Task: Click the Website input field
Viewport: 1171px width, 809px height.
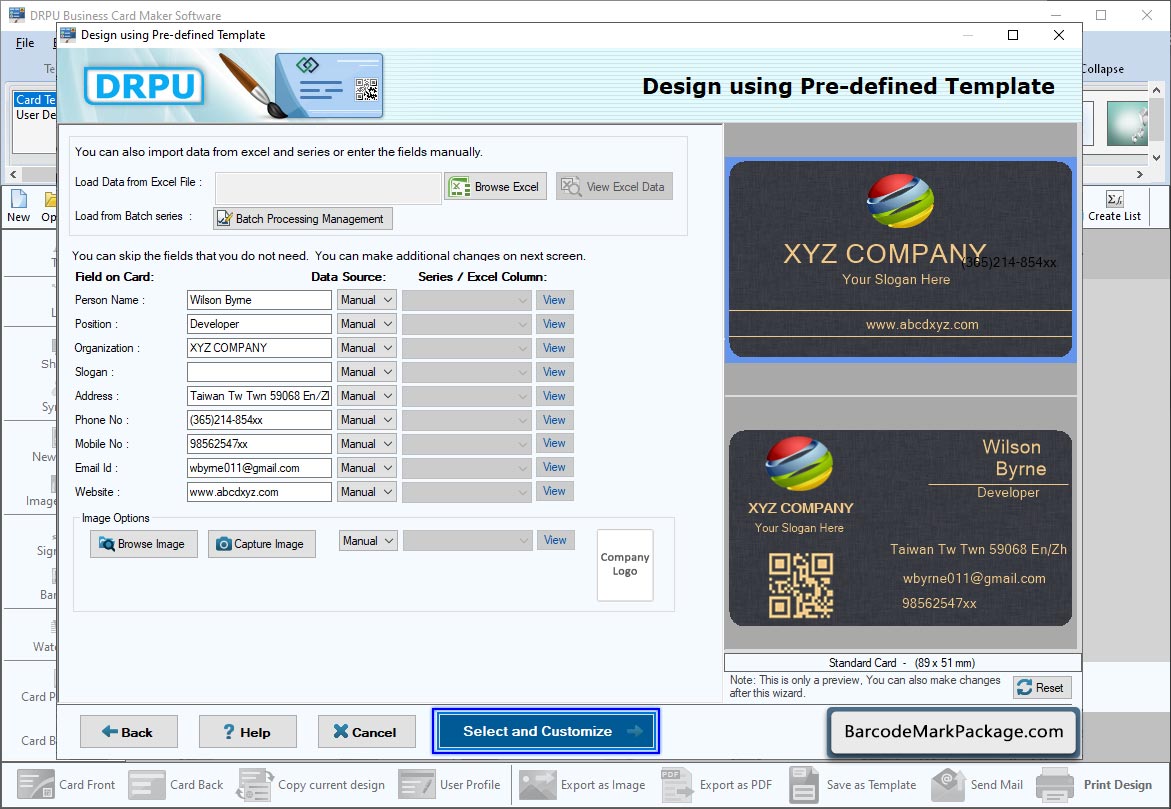Action: pyautogui.click(x=259, y=492)
